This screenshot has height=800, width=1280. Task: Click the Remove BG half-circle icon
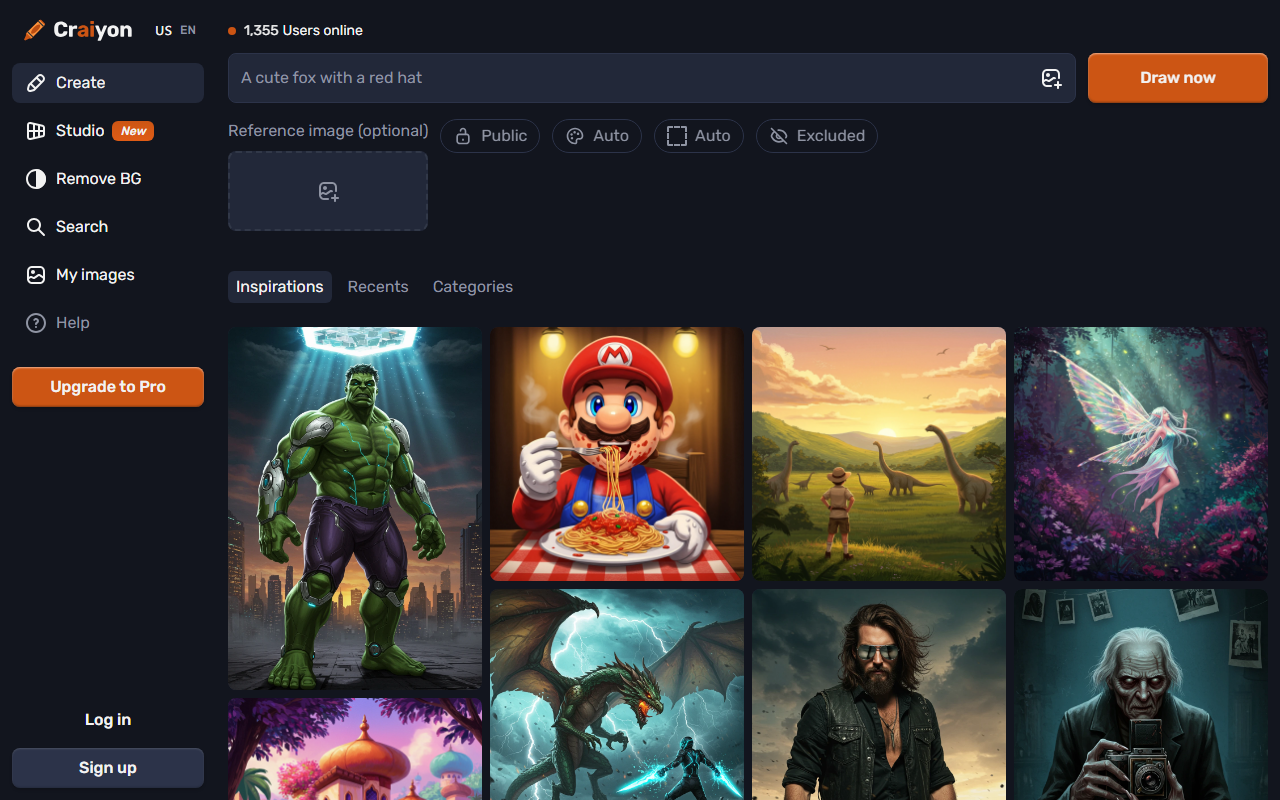[x=36, y=179]
